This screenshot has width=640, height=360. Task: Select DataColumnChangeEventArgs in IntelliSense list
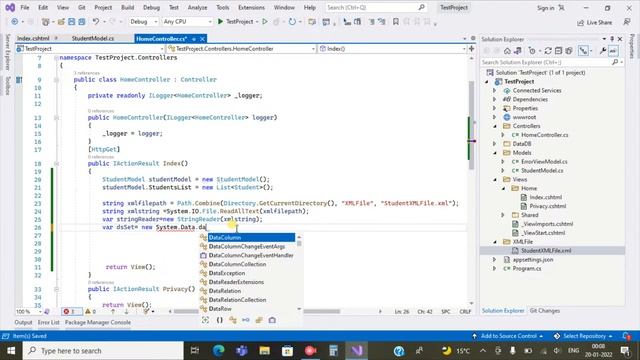[247, 247]
